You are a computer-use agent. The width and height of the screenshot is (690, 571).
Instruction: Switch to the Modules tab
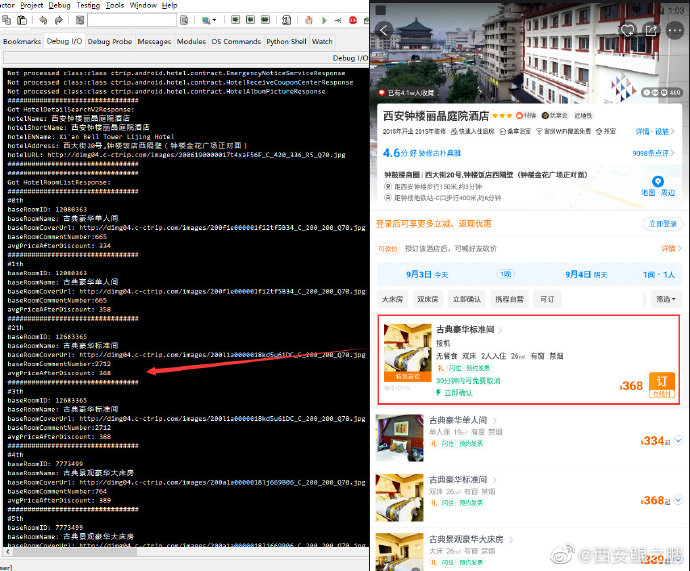(x=191, y=41)
